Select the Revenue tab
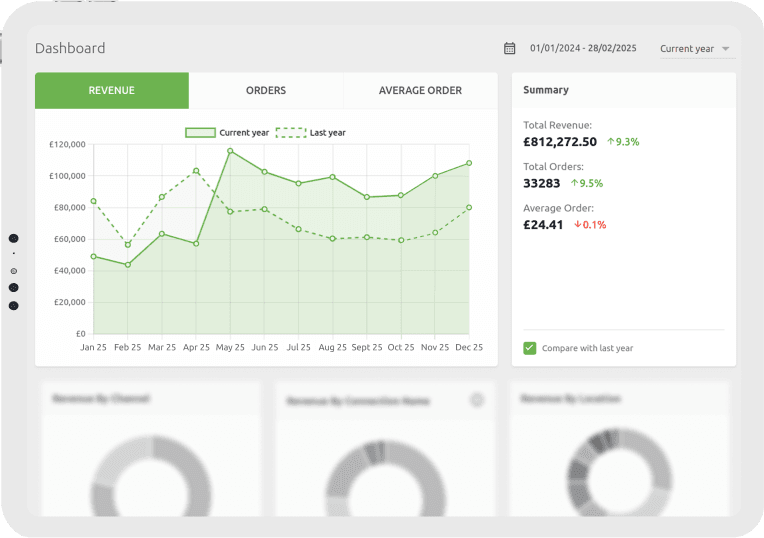 [112, 90]
